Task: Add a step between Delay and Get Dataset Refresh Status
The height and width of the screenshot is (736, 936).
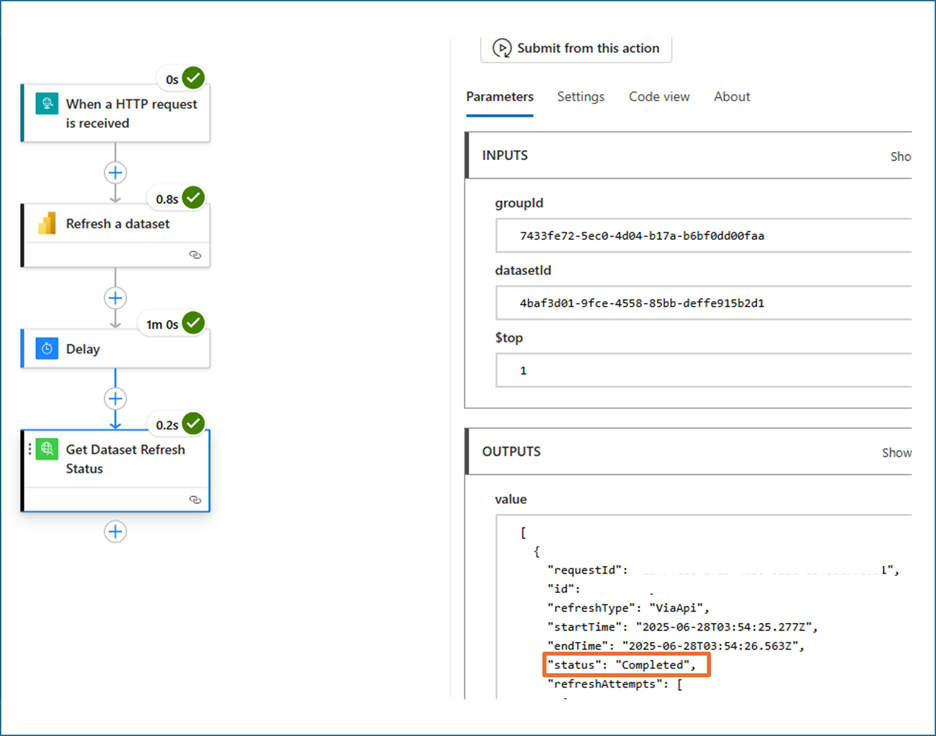Action: coord(115,399)
